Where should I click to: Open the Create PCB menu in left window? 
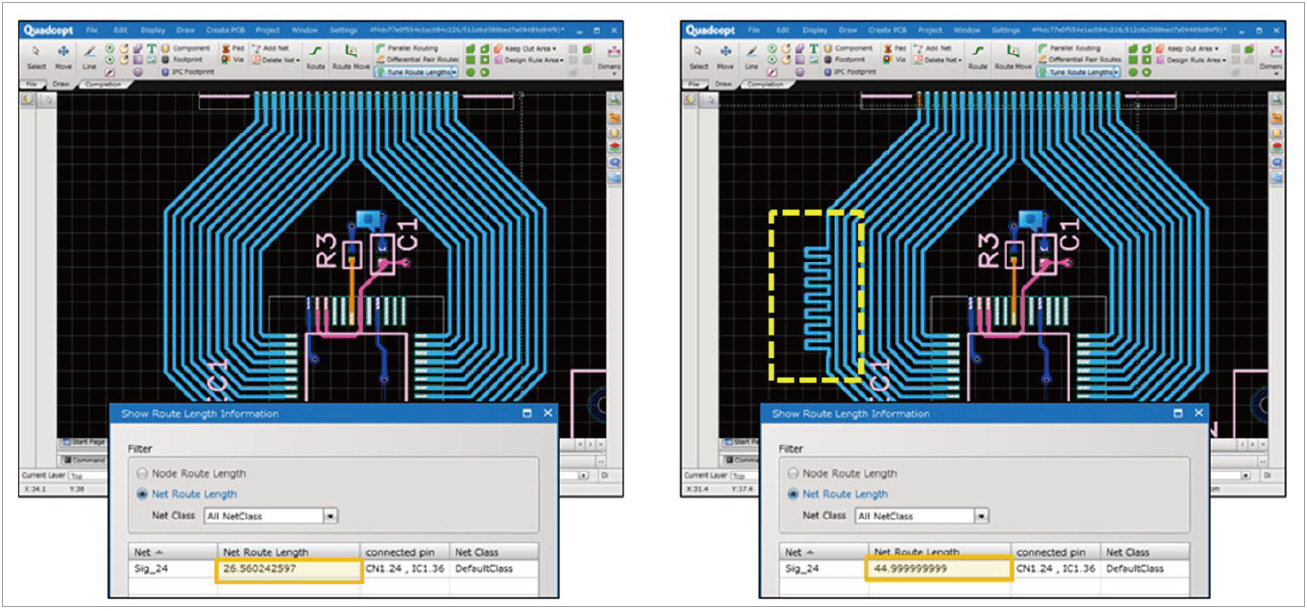227,31
